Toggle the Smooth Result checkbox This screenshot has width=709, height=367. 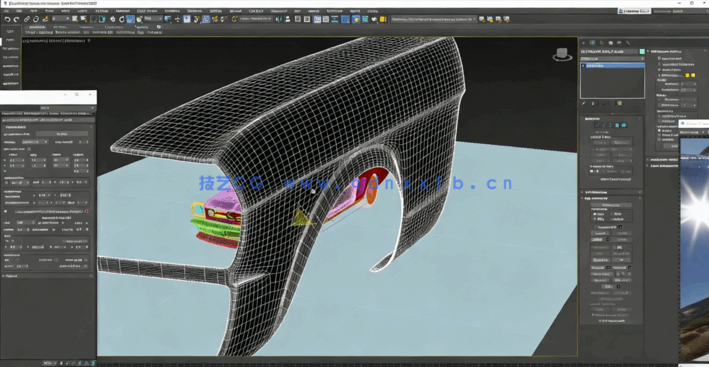pyautogui.click(x=659, y=58)
